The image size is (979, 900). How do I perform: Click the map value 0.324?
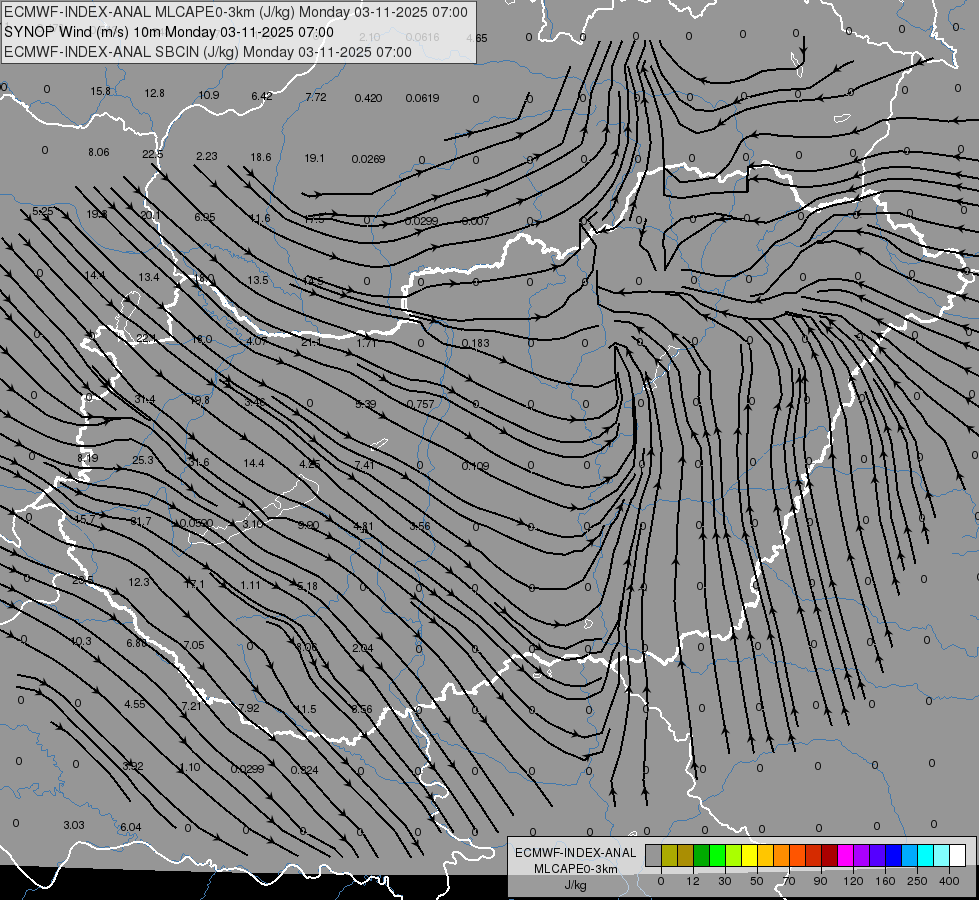pos(305,770)
